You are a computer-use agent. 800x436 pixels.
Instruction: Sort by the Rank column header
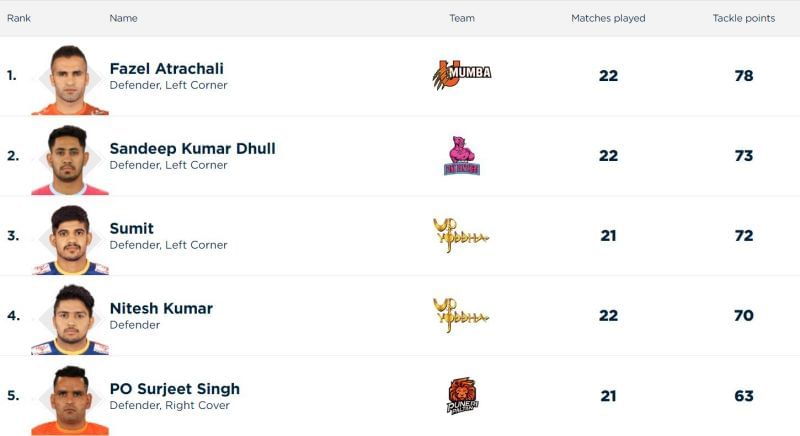coord(19,18)
